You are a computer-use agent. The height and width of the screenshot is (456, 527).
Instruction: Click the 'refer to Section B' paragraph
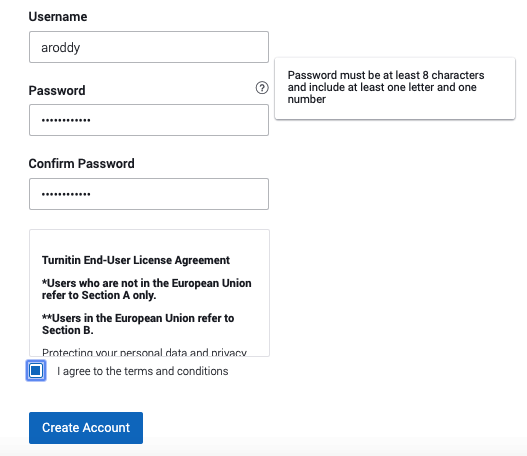[138, 324]
